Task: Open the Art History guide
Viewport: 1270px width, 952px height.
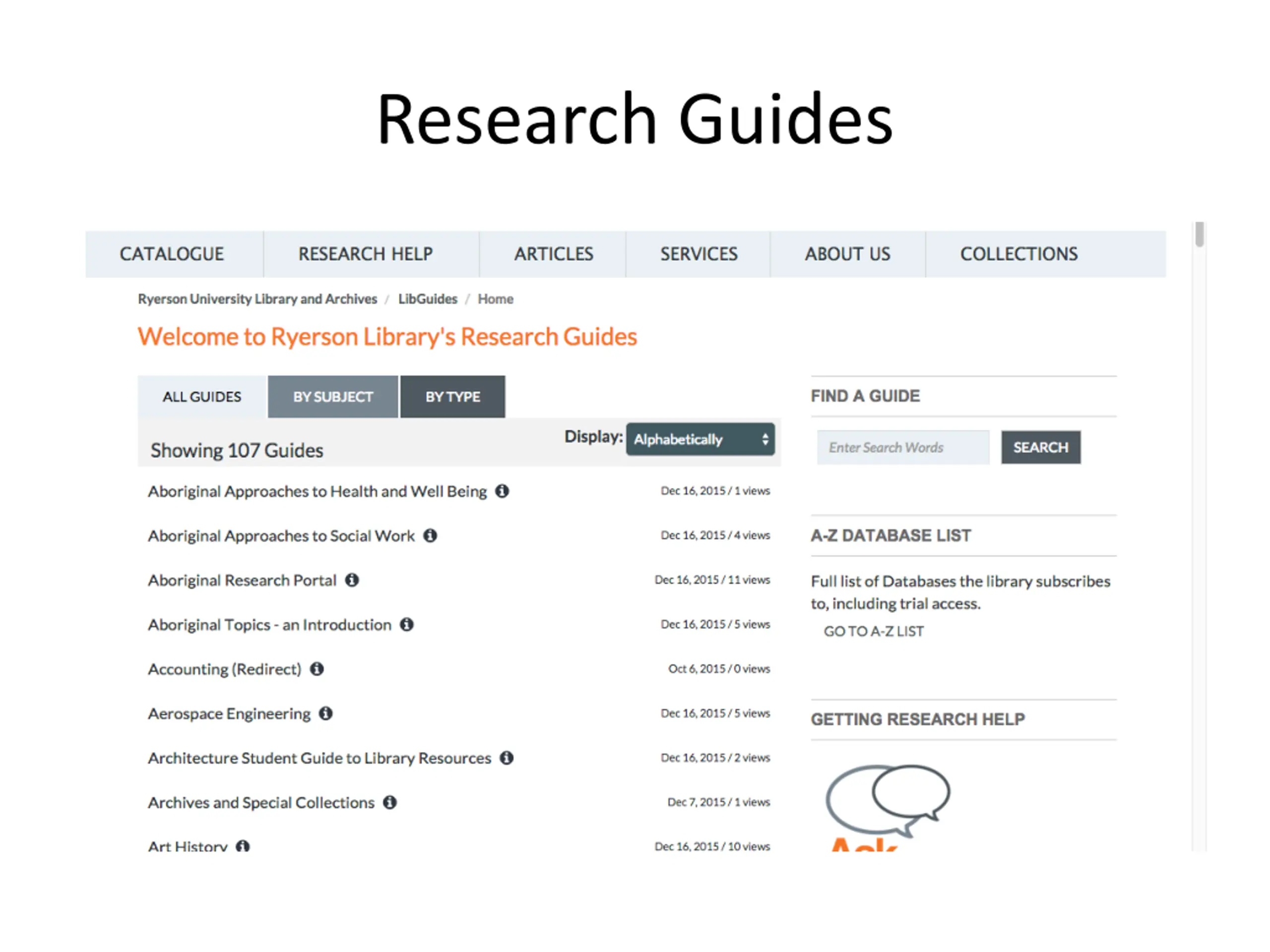Action: point(188,846)
